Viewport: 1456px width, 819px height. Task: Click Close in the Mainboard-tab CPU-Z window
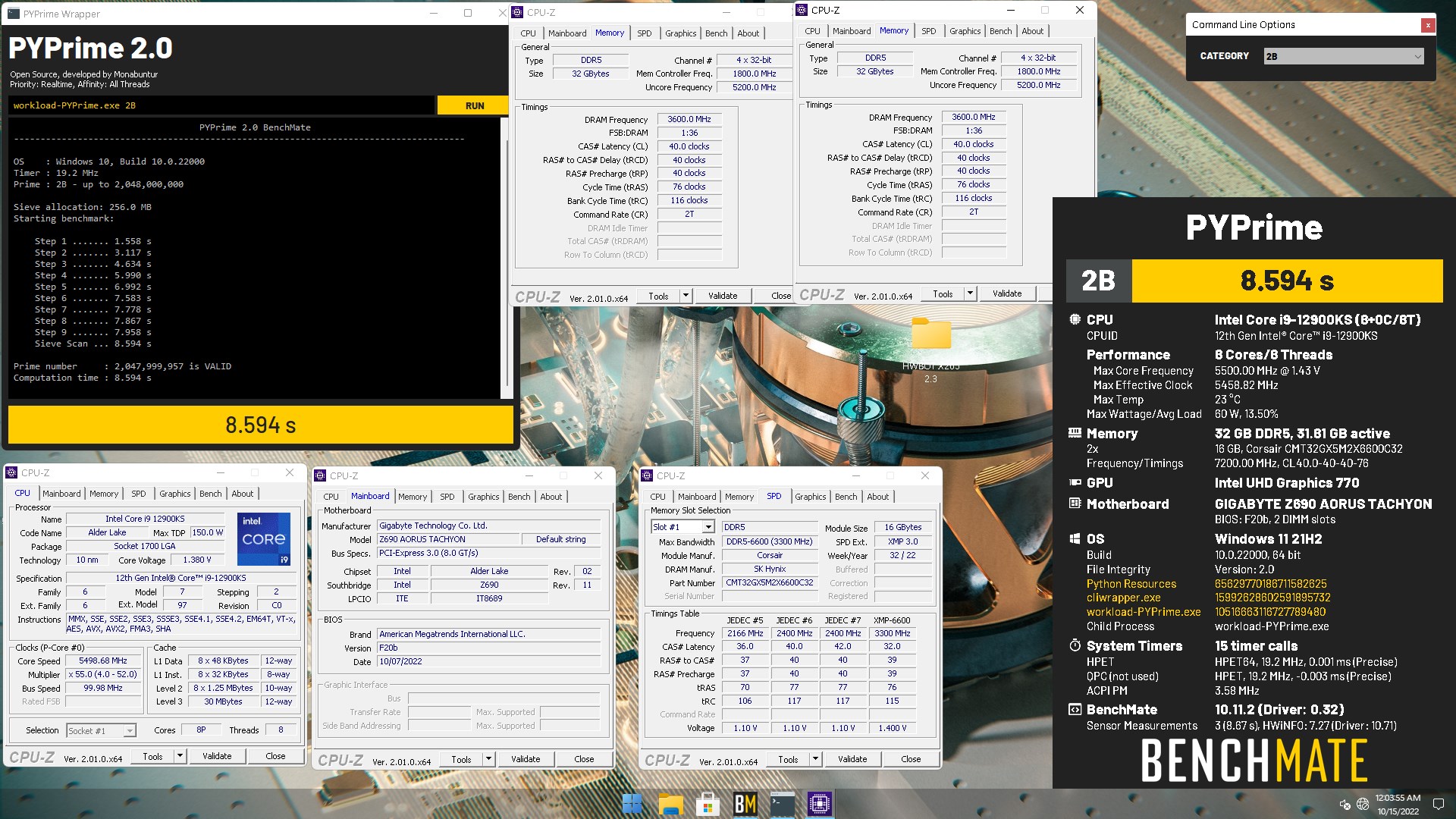tap(584, 759)
